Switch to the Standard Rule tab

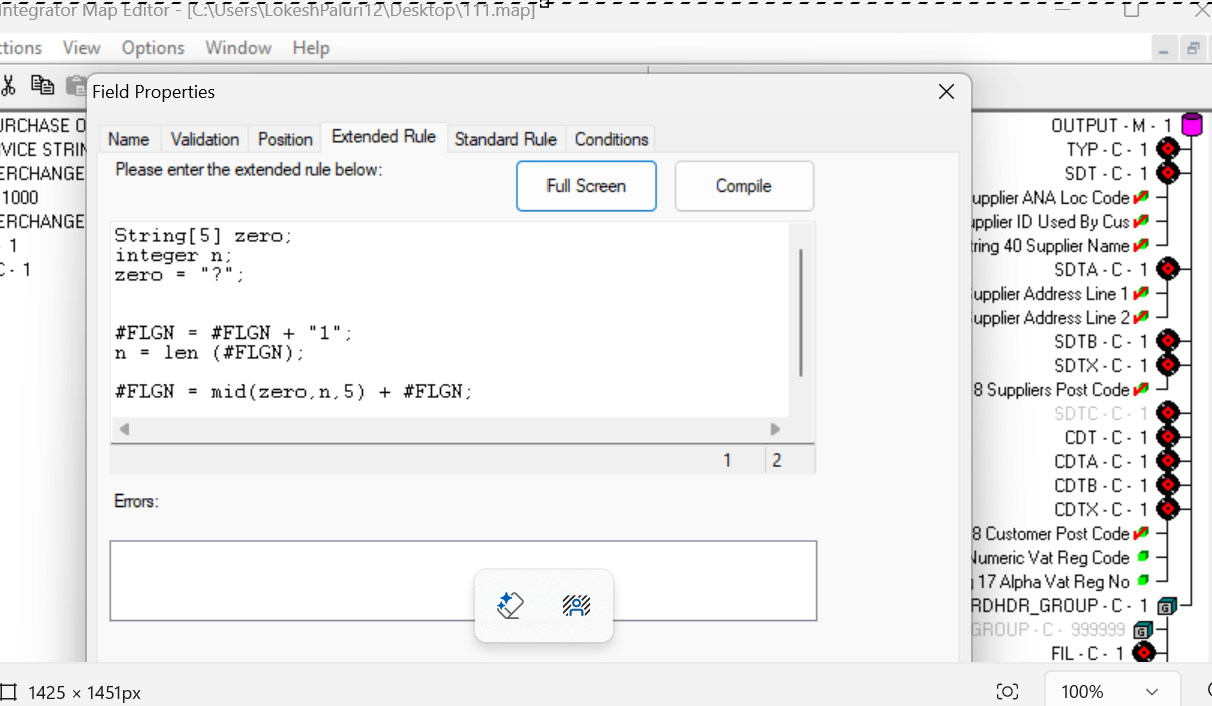[505, 139]
